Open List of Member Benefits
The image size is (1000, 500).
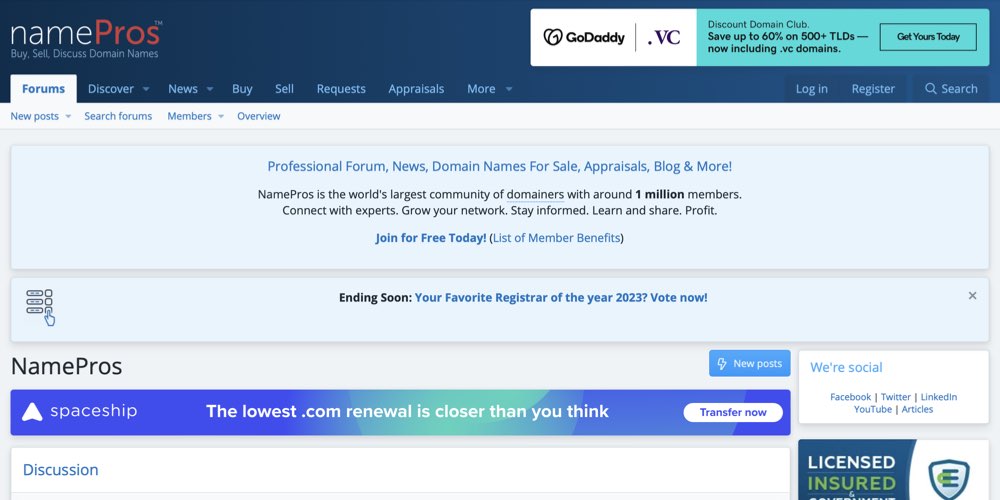click(x=556, y=238)
